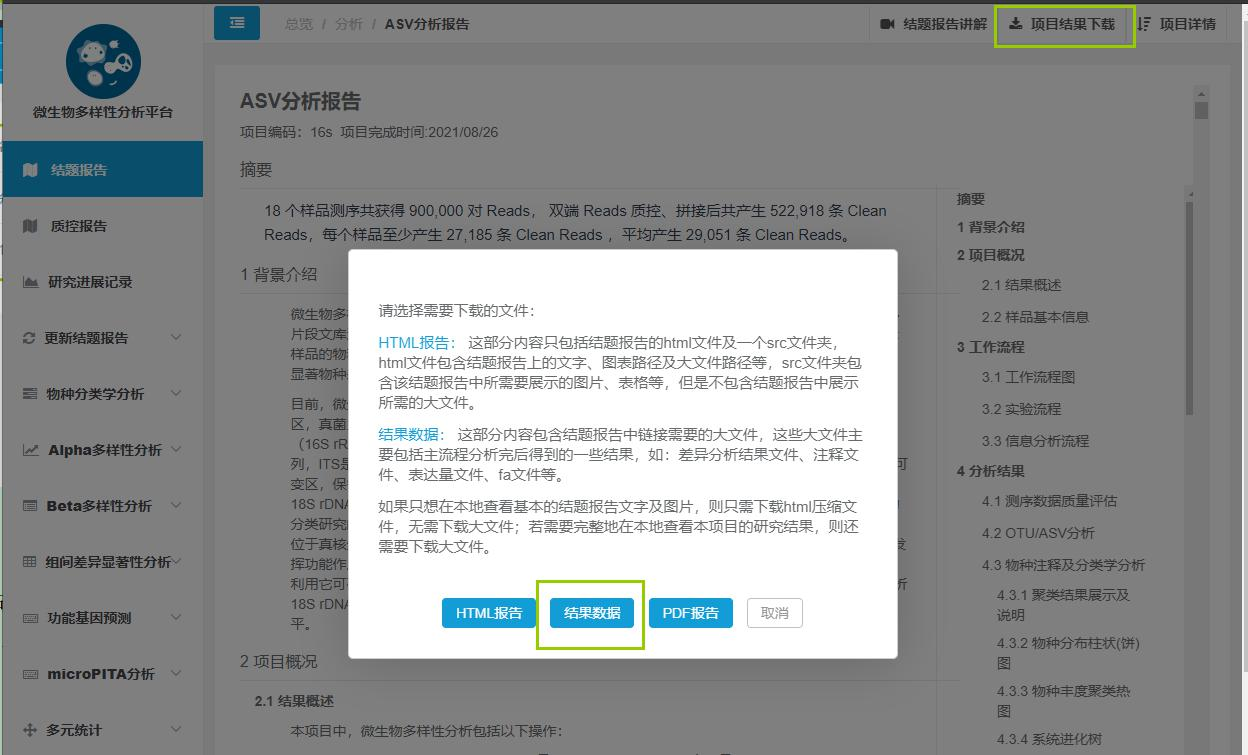Viewport: 1248px width, 755px height.
Task: Click the download icon beside 项目结果下载
Action: (1015, 24)
